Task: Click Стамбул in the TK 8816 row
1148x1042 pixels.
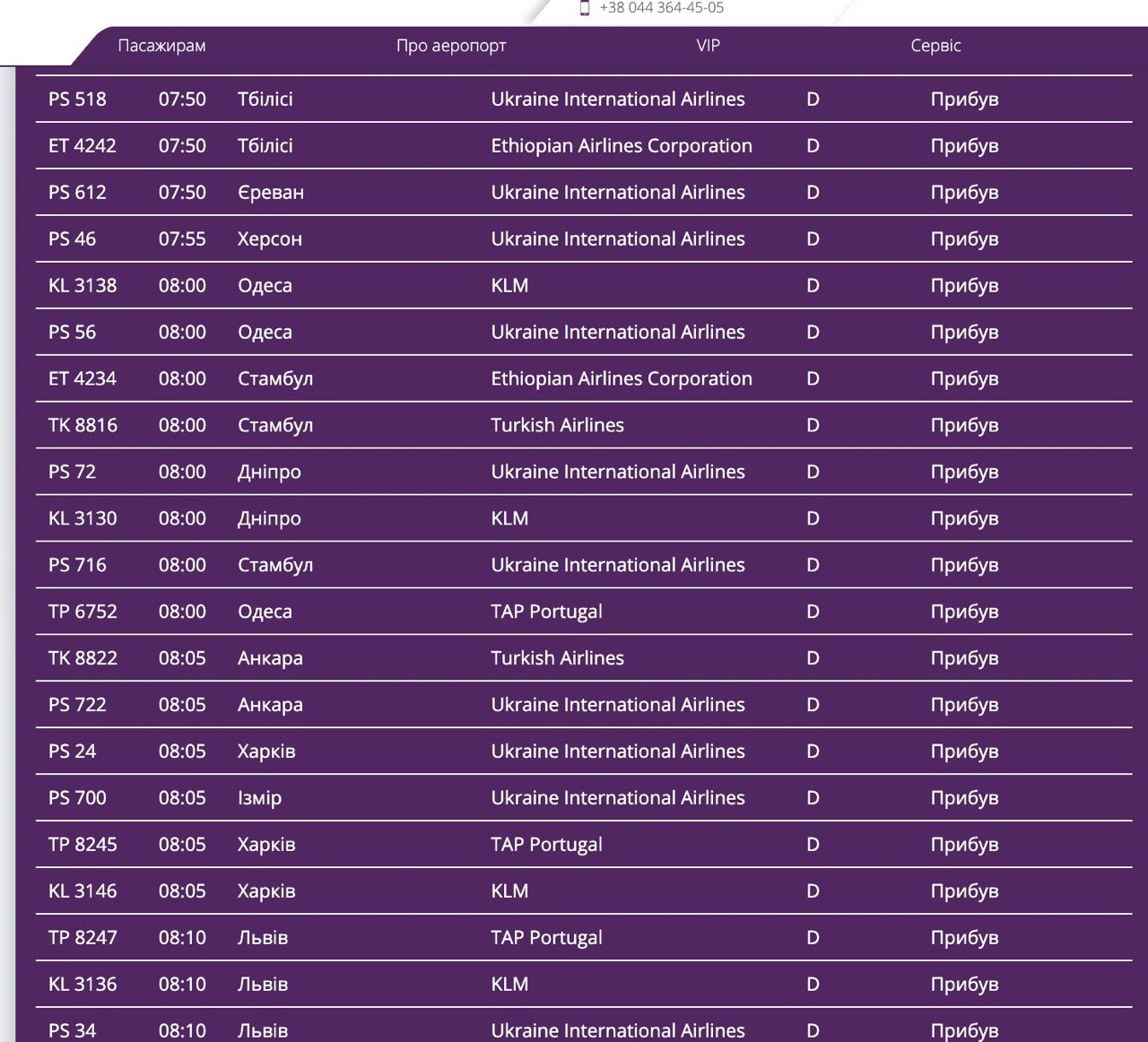Action: click(x=275, y=426)
